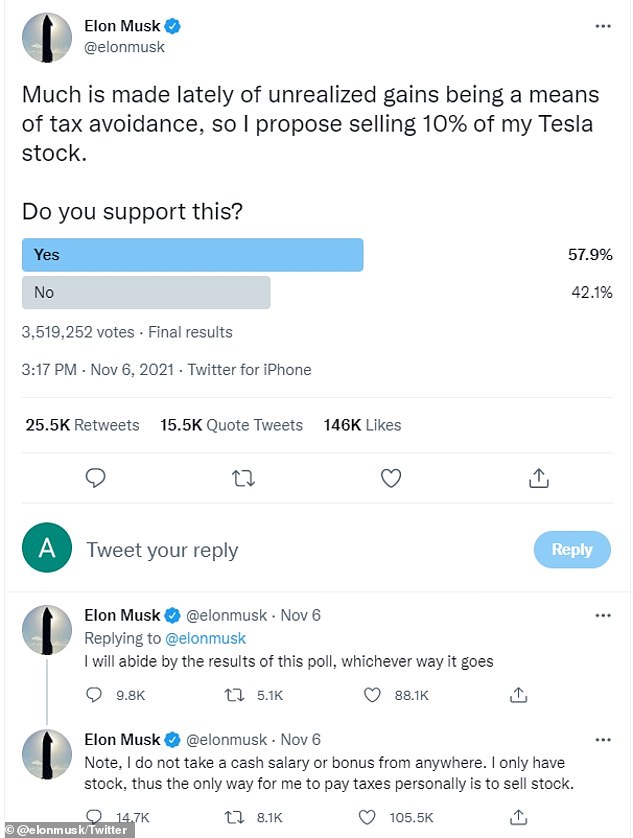Click the reply bubble icon under main tweet
Viewport: 633px width, 838px height.
95,477
